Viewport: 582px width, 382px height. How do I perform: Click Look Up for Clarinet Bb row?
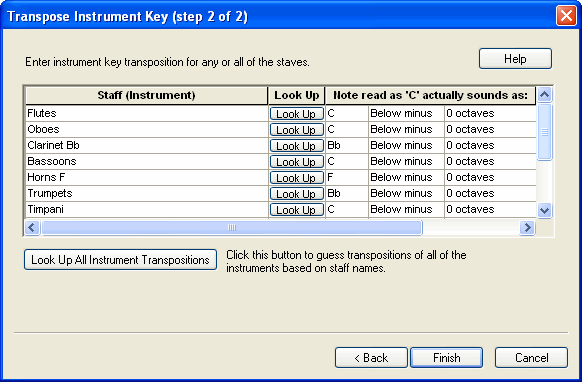pos(296,146)
